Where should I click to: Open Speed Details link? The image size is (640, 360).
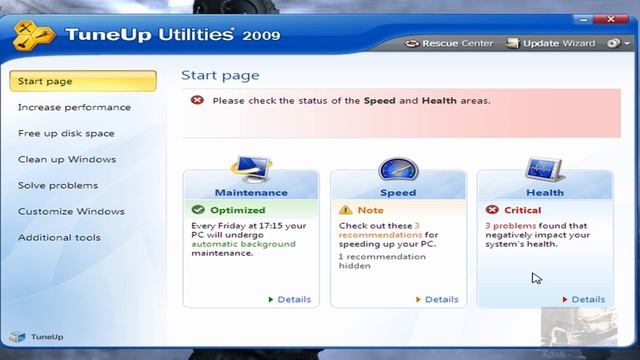coord(437,299)
